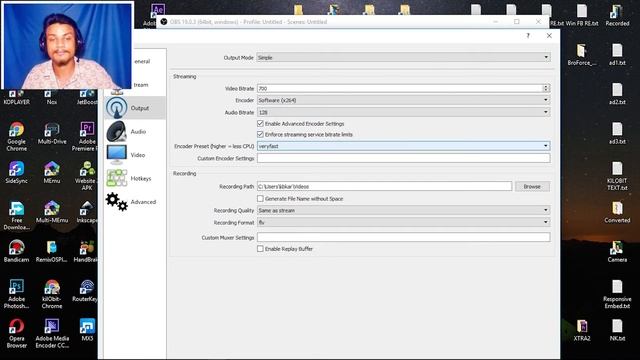Open MX5 desktop shortcut

(x=87, y=330)
